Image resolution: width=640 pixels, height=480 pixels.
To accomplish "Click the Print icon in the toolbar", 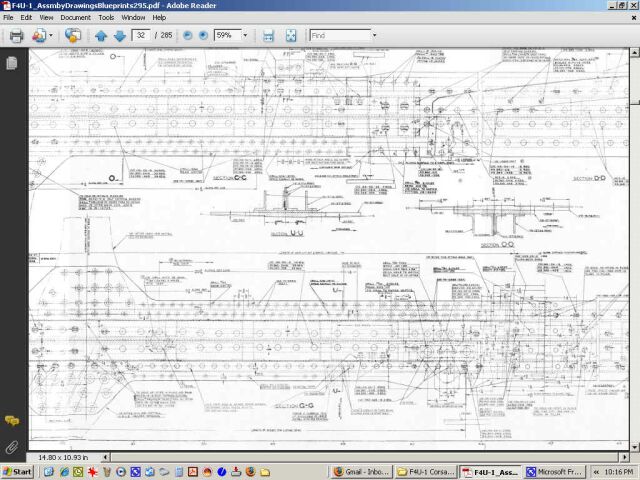I will [16, 35].
